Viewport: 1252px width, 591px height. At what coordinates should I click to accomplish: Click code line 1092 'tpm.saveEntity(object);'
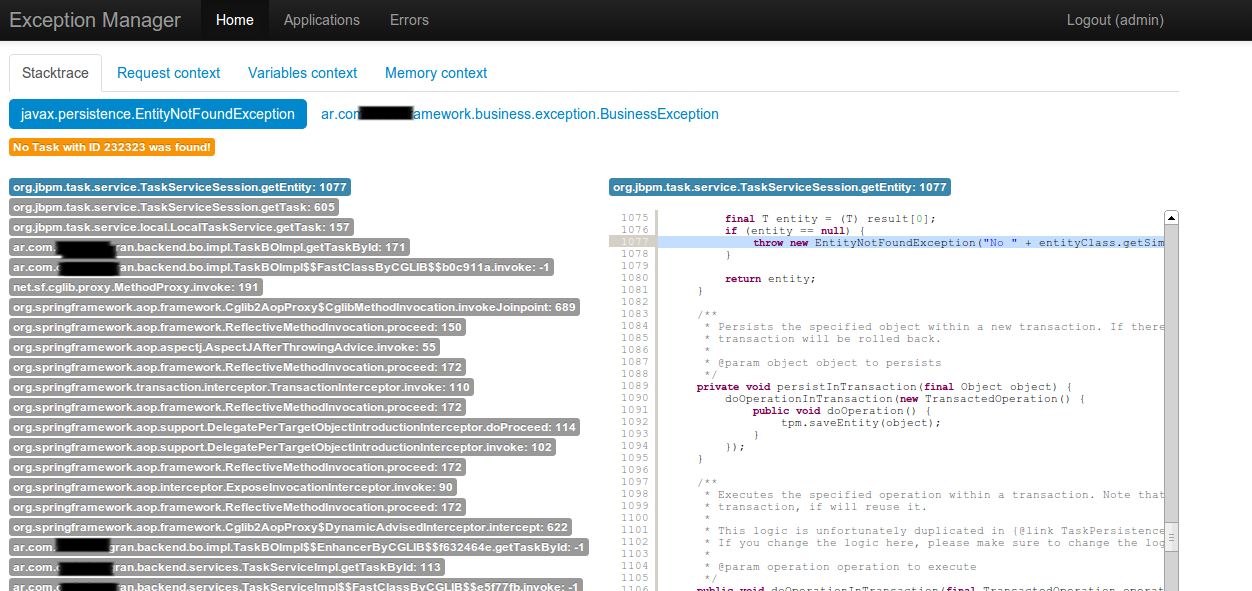pyautogui.click(x=861, y=422)
